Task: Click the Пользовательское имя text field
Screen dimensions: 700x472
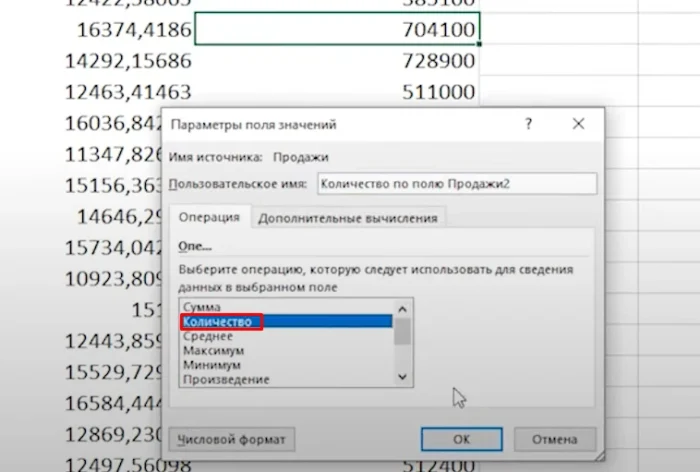Action: coord(456,184)
